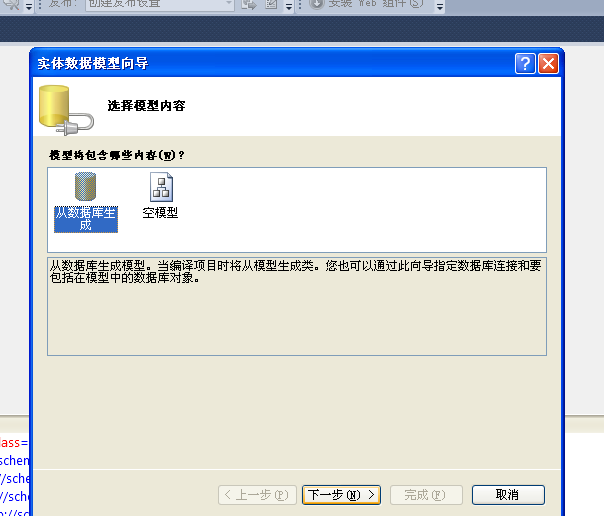Click the 空模型 label text

point(160,213)
